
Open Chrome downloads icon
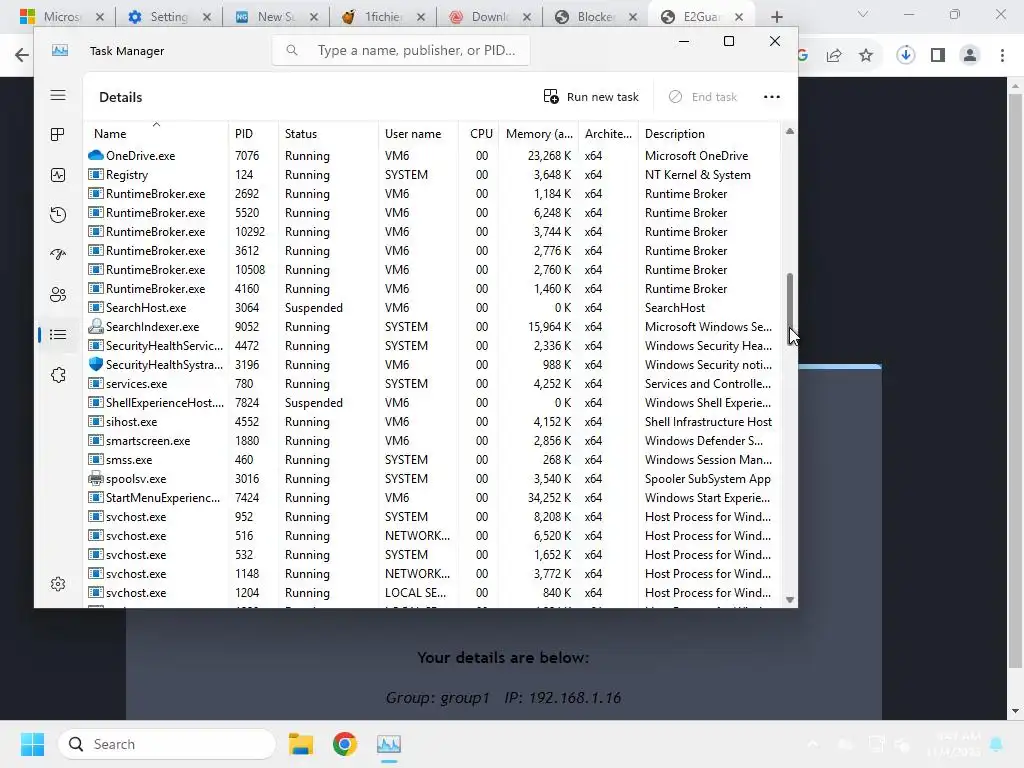tap(905, 56)
